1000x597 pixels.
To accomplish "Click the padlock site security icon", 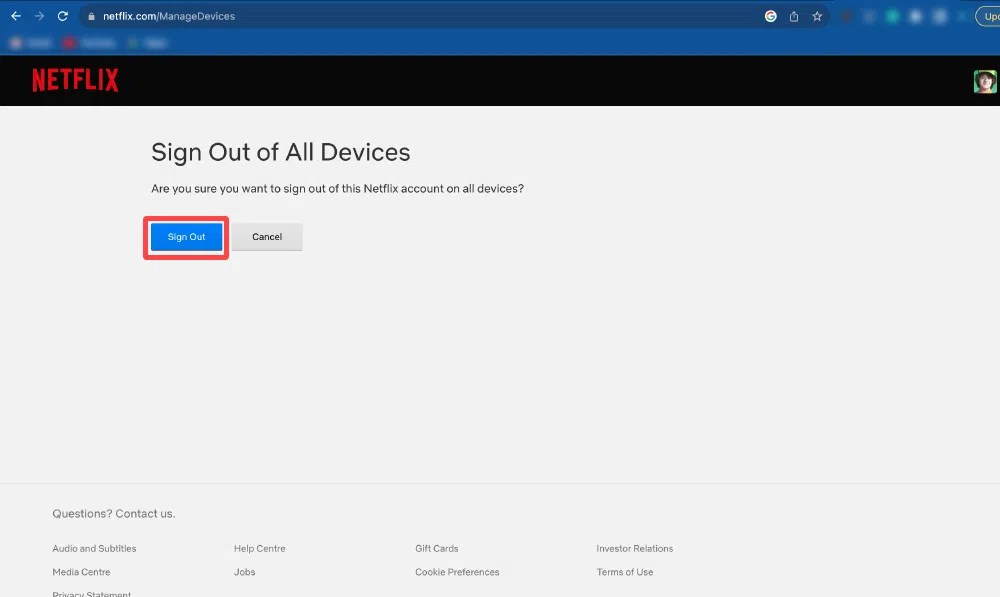I will click(90, 16).
